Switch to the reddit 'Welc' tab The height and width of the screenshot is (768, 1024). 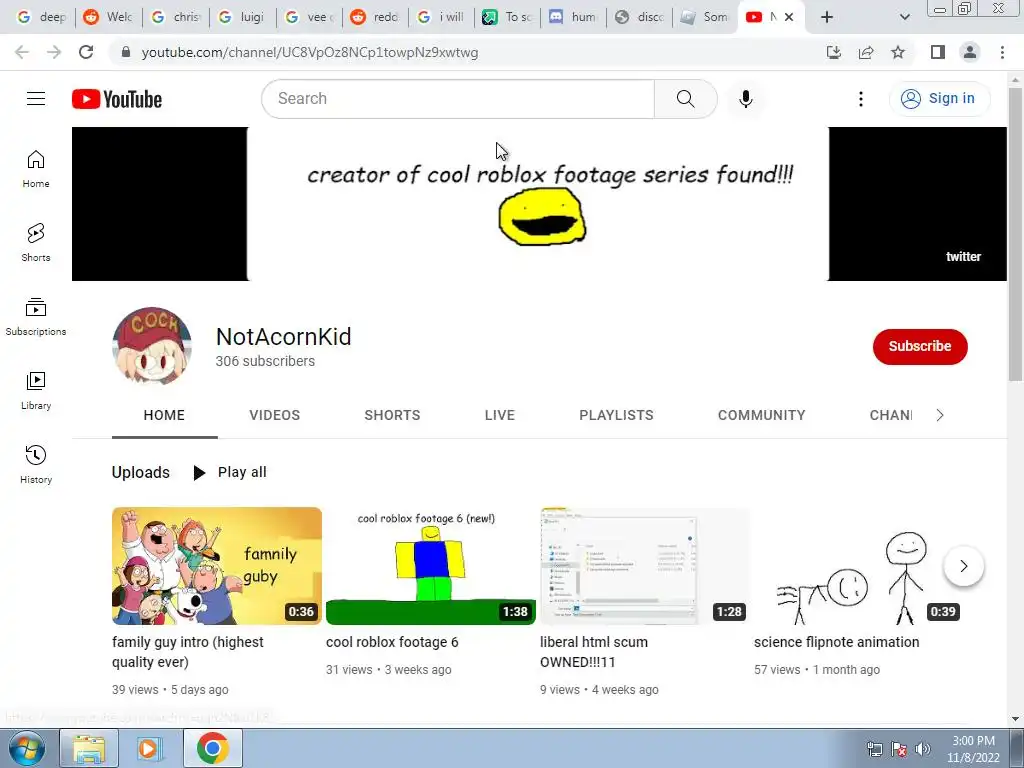click(109, 17)
